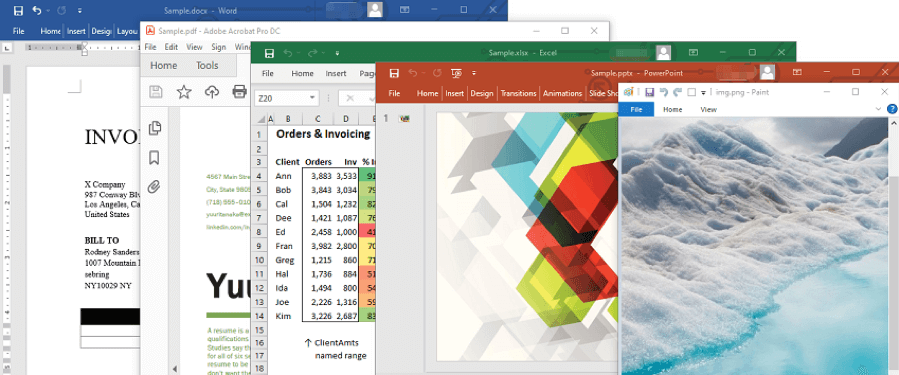Click the Save icon in Excel's title bar
The image size is (899, 375).
click(x=269, y=53)
